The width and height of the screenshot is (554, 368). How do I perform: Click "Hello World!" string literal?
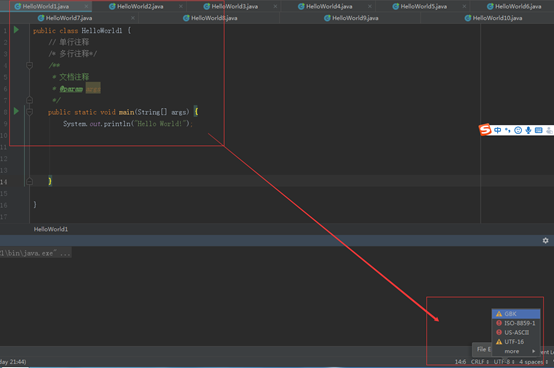click(x=160, y=124)
